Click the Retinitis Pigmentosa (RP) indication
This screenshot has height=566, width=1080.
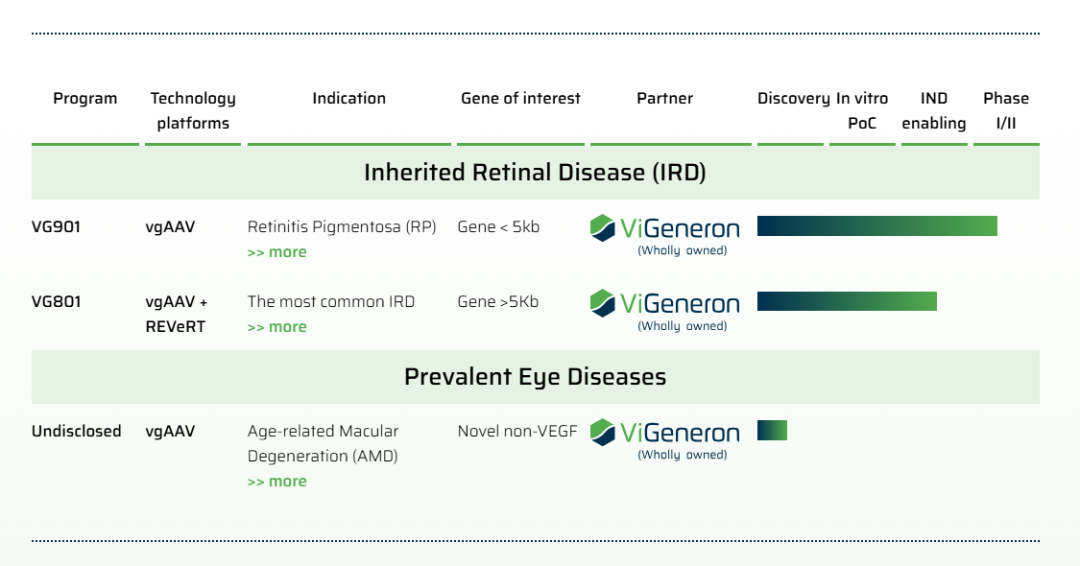342,226
